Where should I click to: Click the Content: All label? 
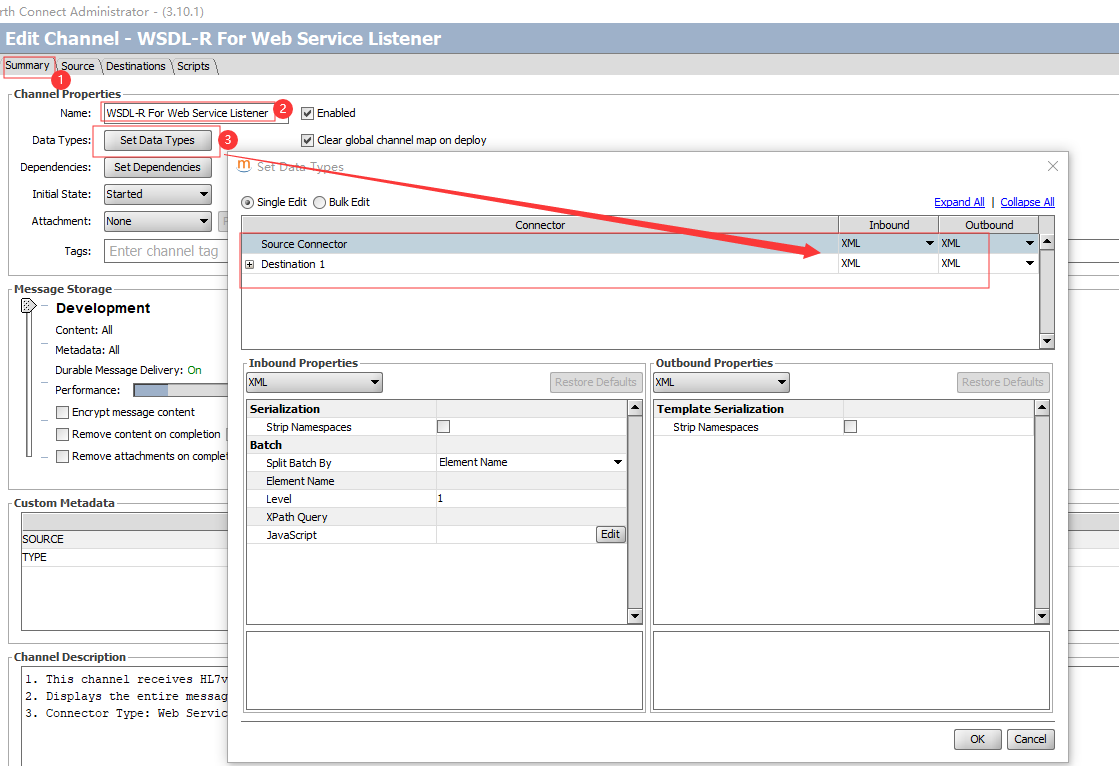(x=83, y=331)
